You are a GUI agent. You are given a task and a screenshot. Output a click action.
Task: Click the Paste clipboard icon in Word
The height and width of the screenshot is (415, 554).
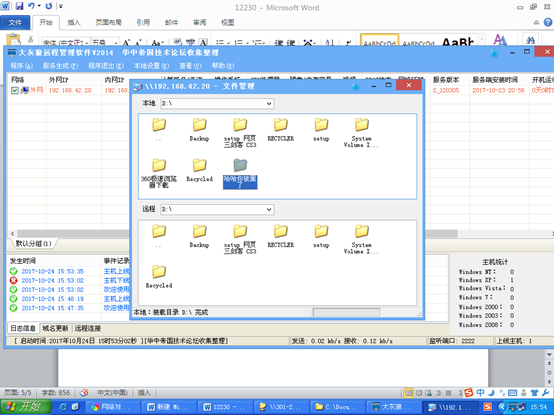13,39
